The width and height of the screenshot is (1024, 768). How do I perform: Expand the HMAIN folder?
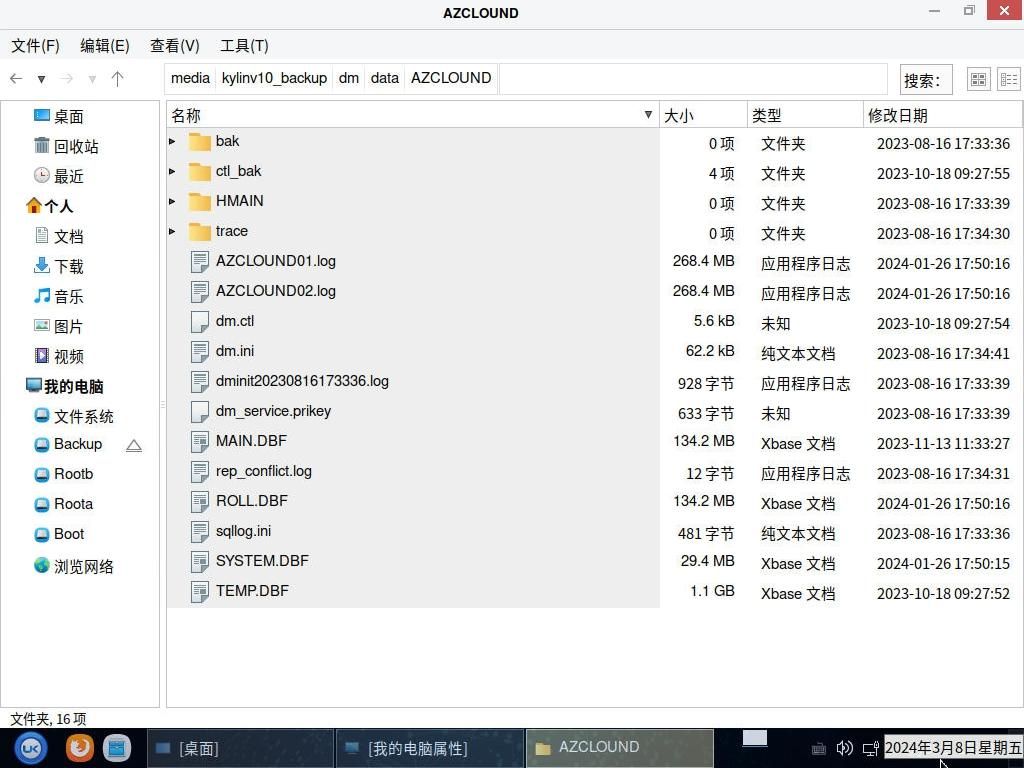172,201
